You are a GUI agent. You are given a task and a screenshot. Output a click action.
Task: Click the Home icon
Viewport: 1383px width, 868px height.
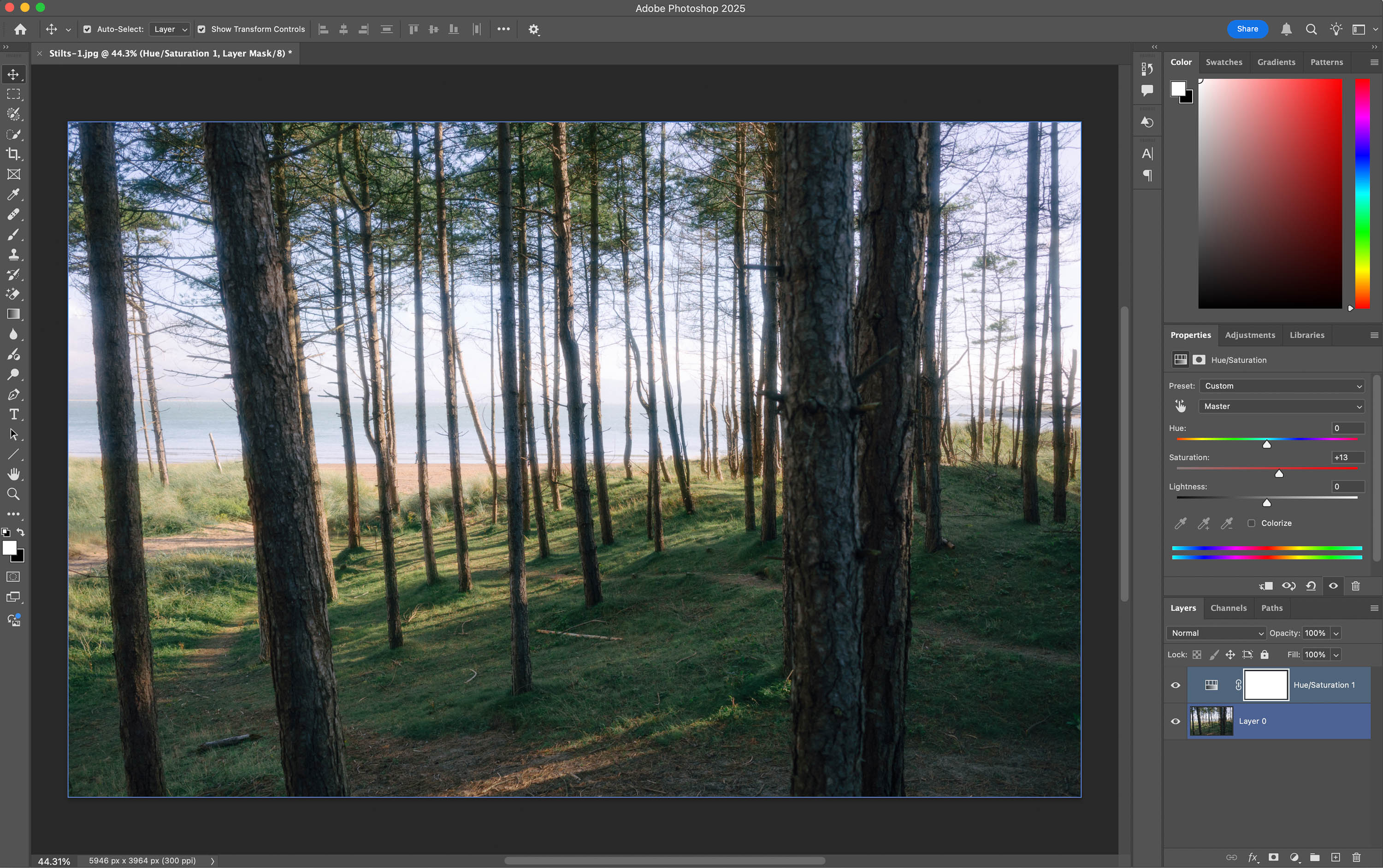[21, 30]
